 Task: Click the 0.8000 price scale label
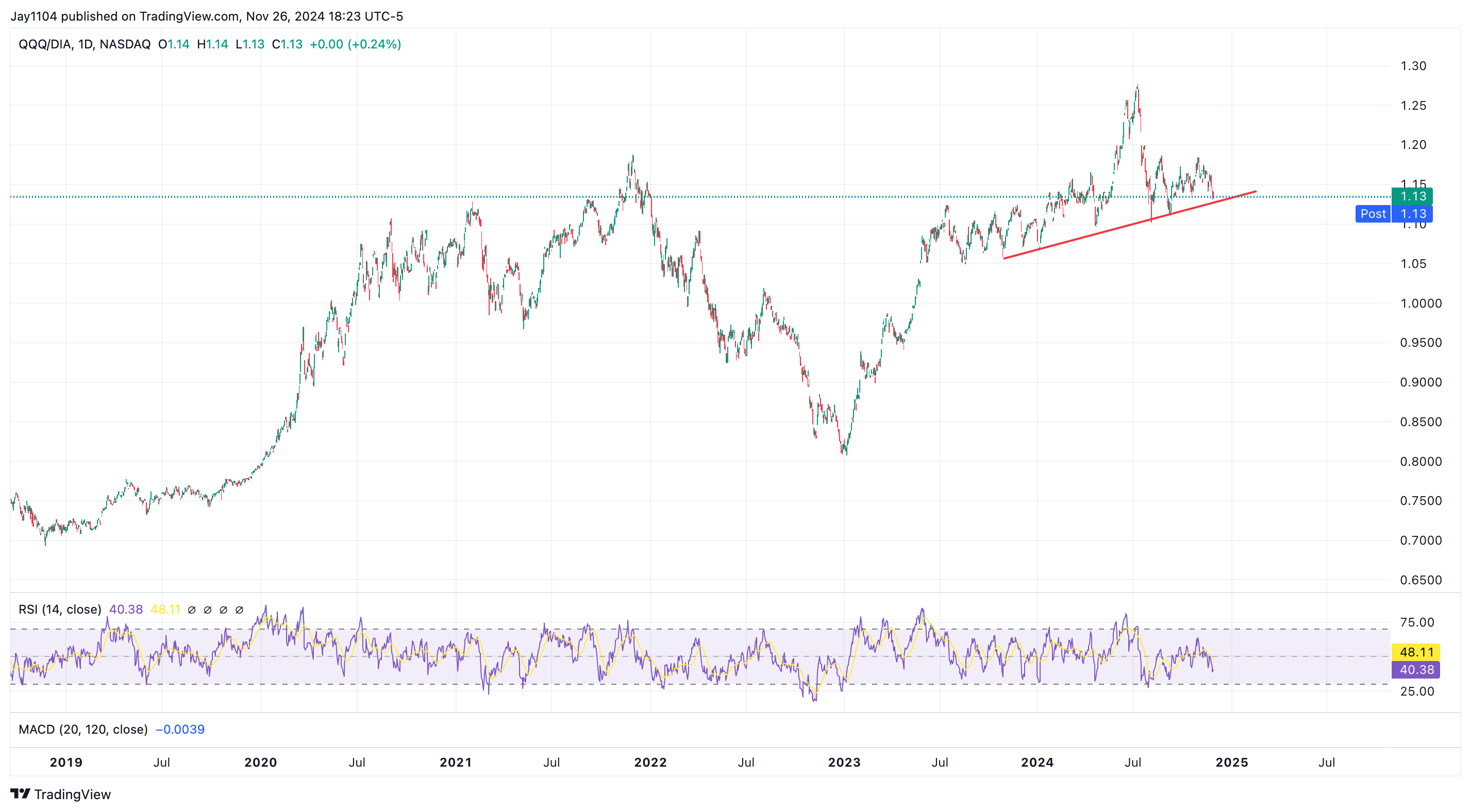point(1421,462)
